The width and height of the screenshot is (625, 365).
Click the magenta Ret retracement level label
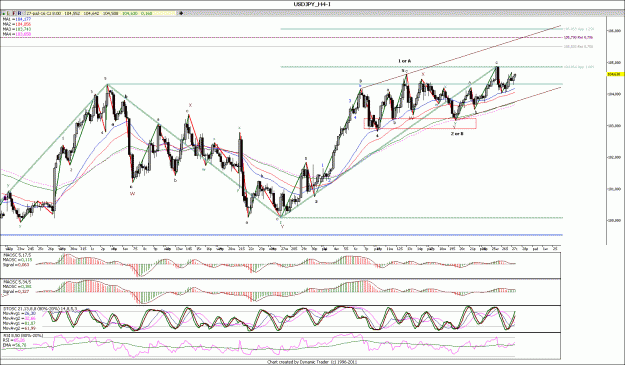tap(578, 37)
